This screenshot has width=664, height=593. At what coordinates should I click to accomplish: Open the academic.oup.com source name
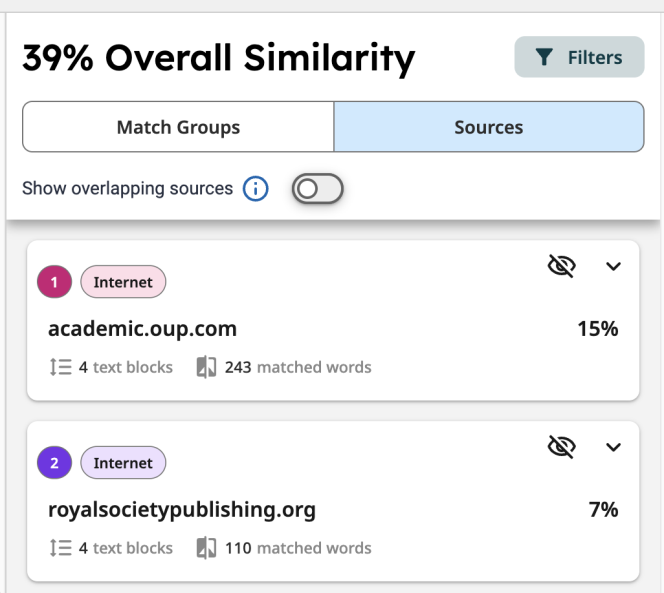(142, 329)
